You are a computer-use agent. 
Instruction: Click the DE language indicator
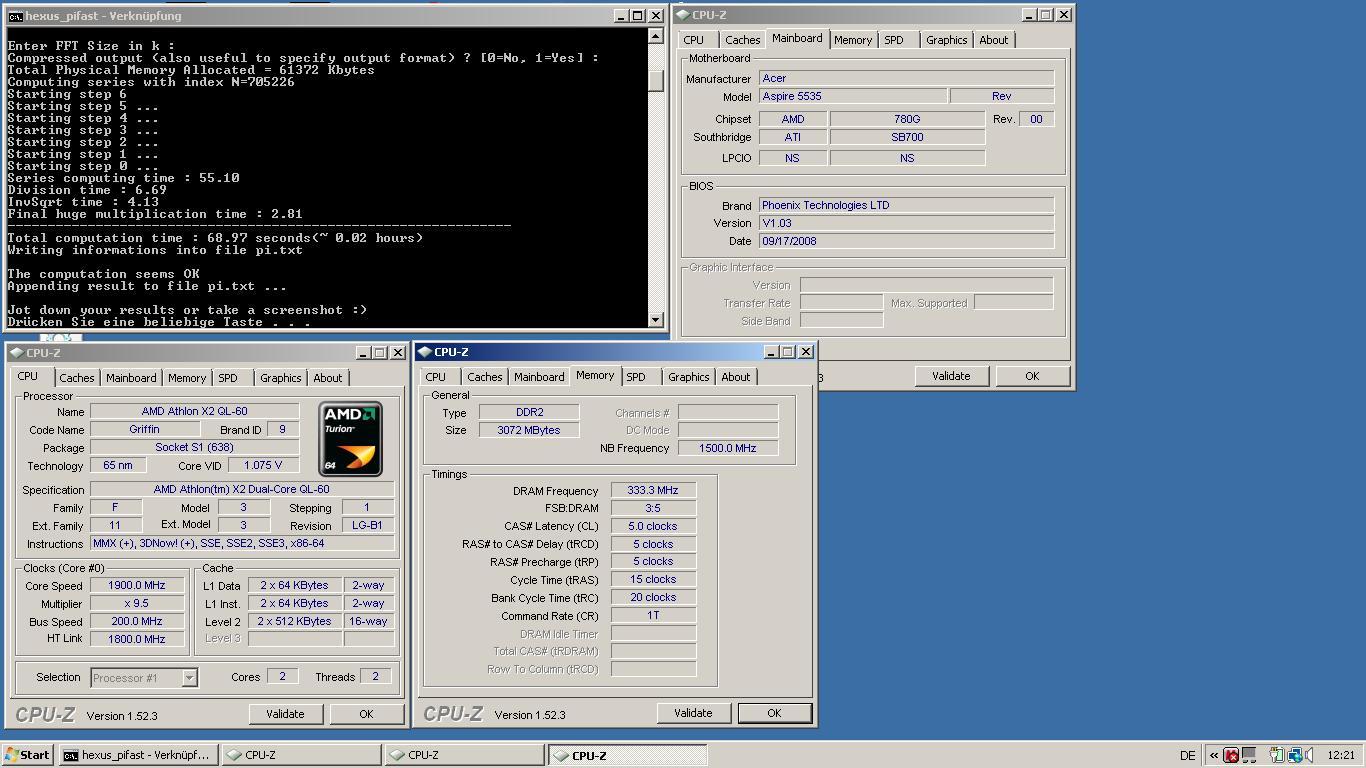pos(1187,755)
